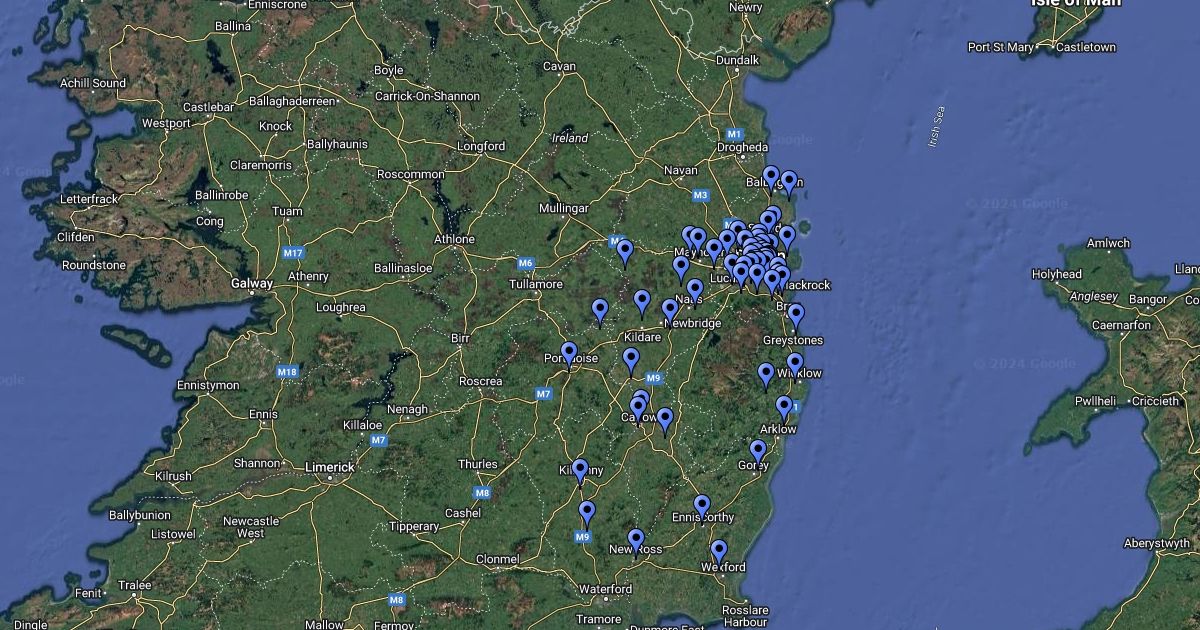The height and width of the screenshot is (630, 1200).
Task: Select the pin directly above Kildare label
Action: click(642, 303)
